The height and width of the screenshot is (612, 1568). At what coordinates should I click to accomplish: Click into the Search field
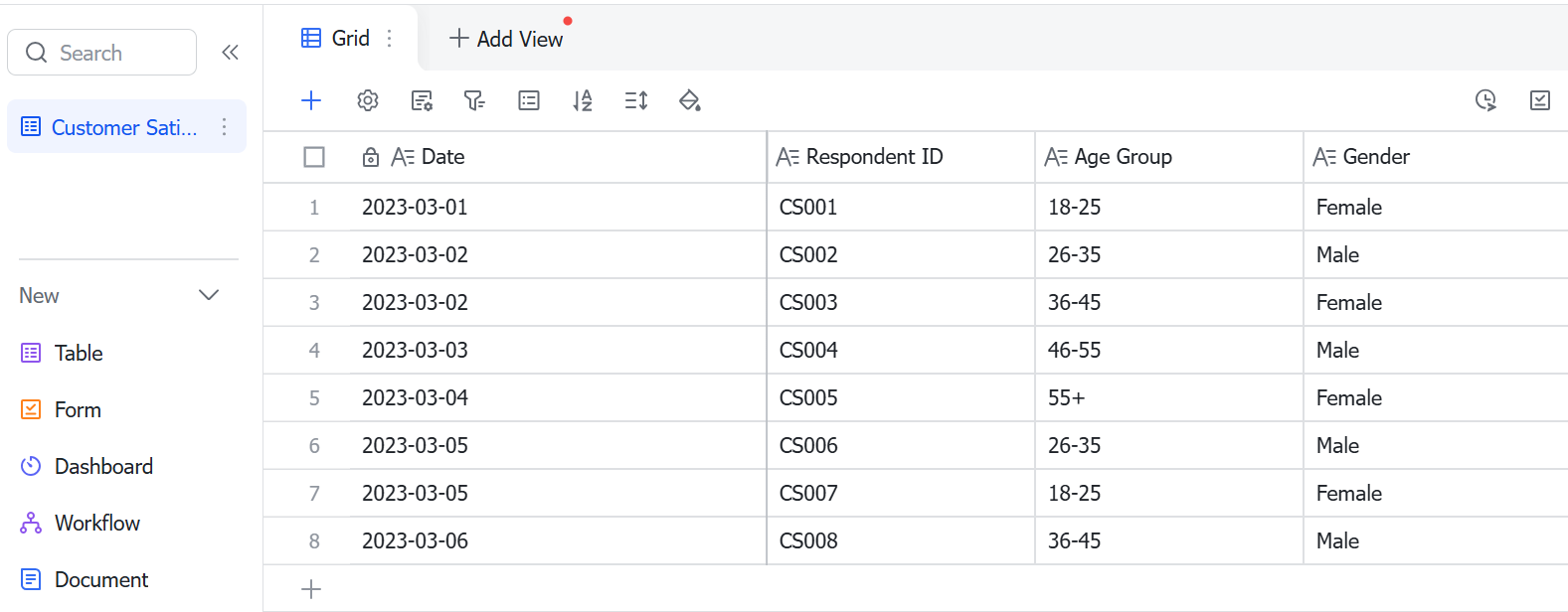[x=101, y=53]
